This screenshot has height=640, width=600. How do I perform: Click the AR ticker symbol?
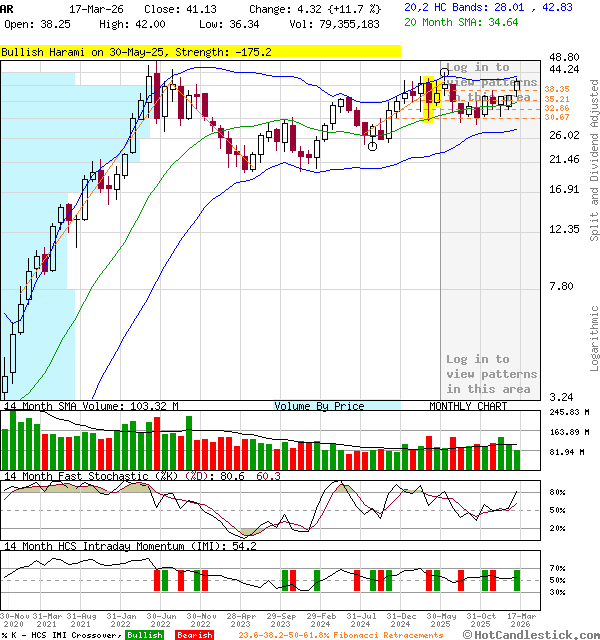(x=8, y=7)
